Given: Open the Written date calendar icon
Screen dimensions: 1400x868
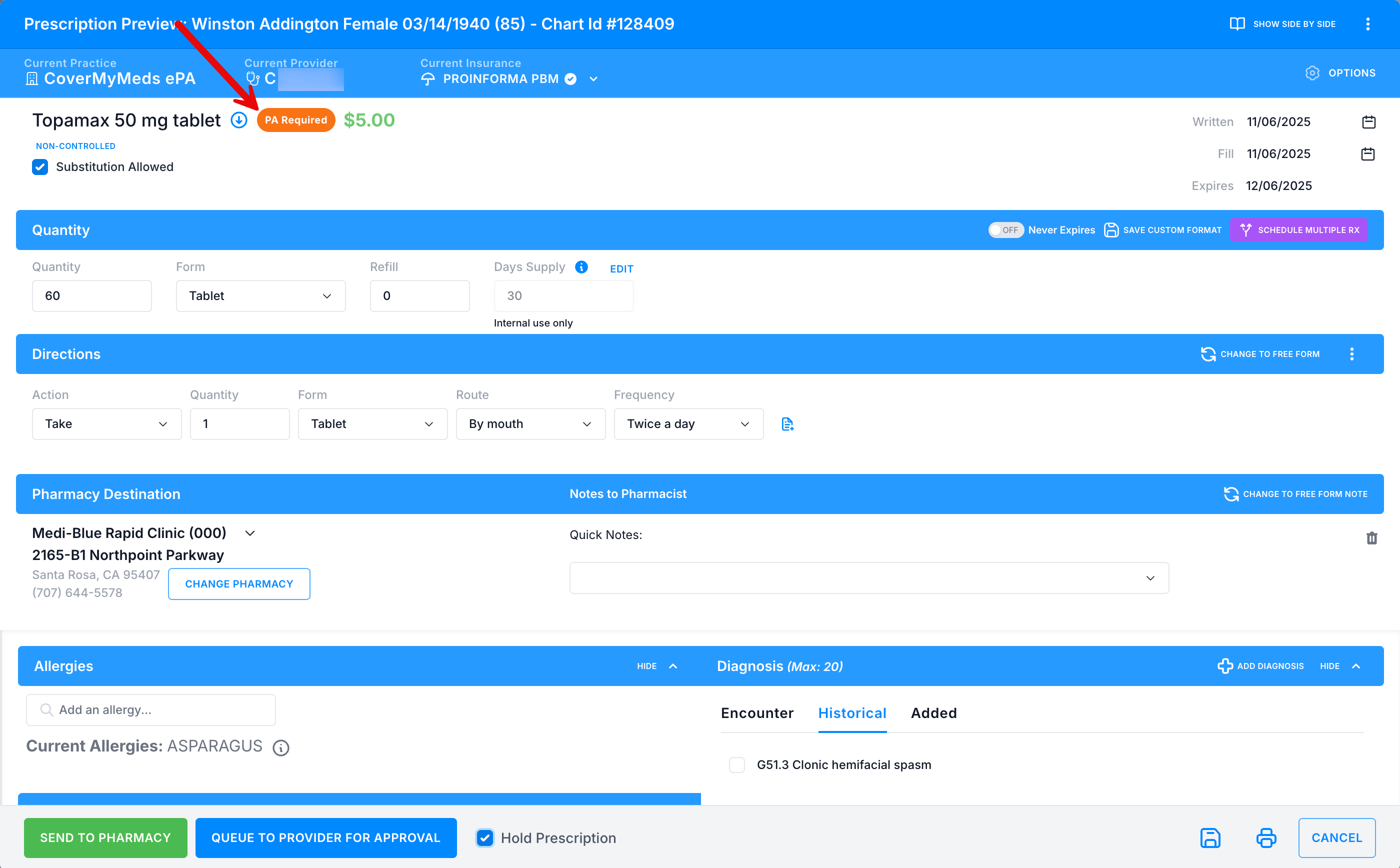Looking at the screenshot, I should [x=1368, y=121].
